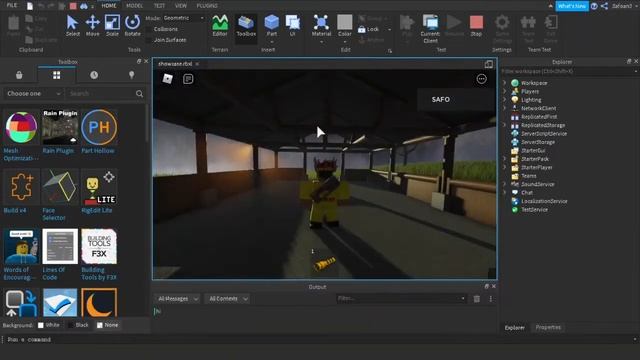This screenshot has height=360, width=640.
Task: Click the What's New button
Action: (572, 6)
